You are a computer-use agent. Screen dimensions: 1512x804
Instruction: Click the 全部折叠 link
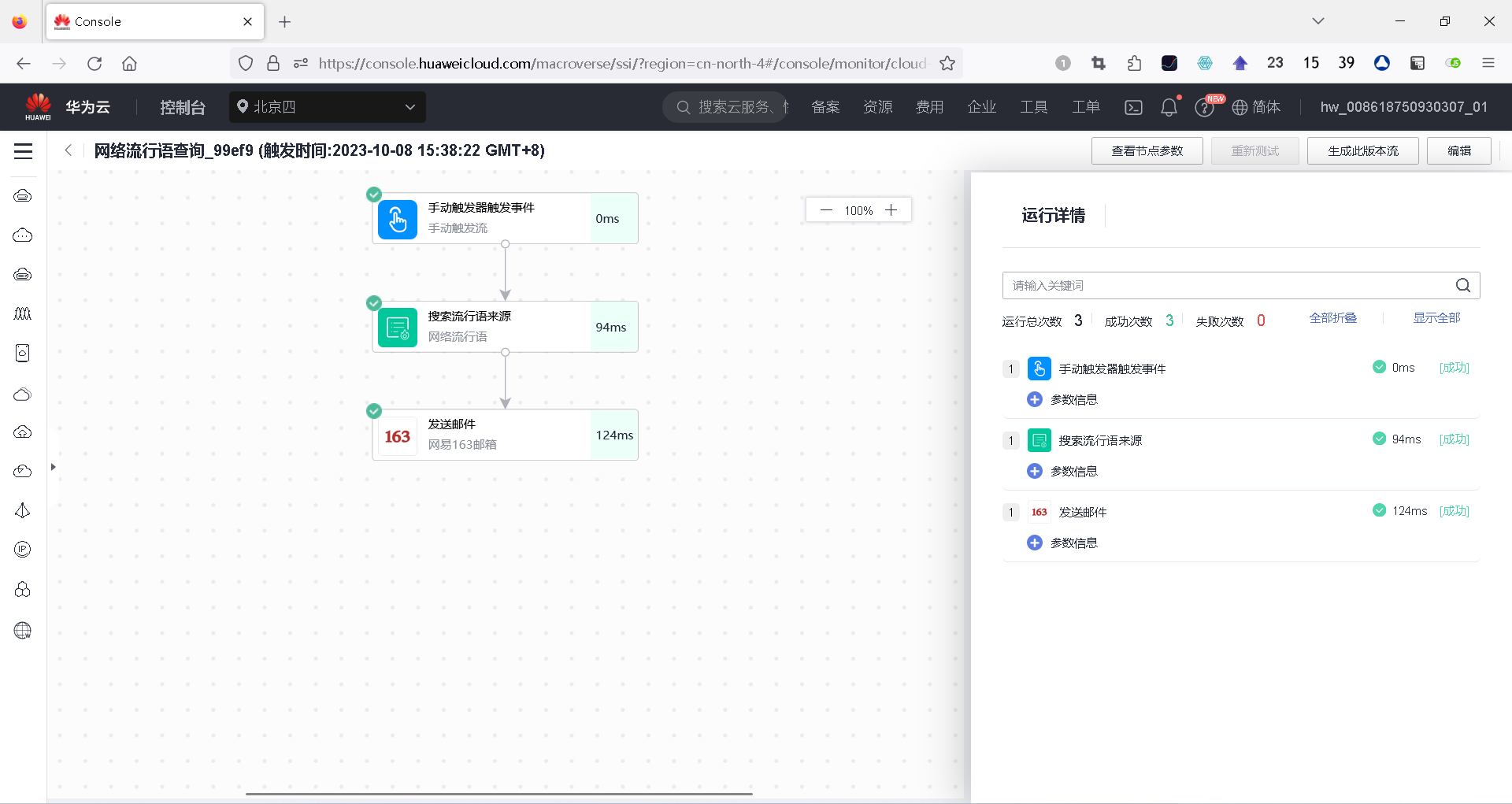1332,318
